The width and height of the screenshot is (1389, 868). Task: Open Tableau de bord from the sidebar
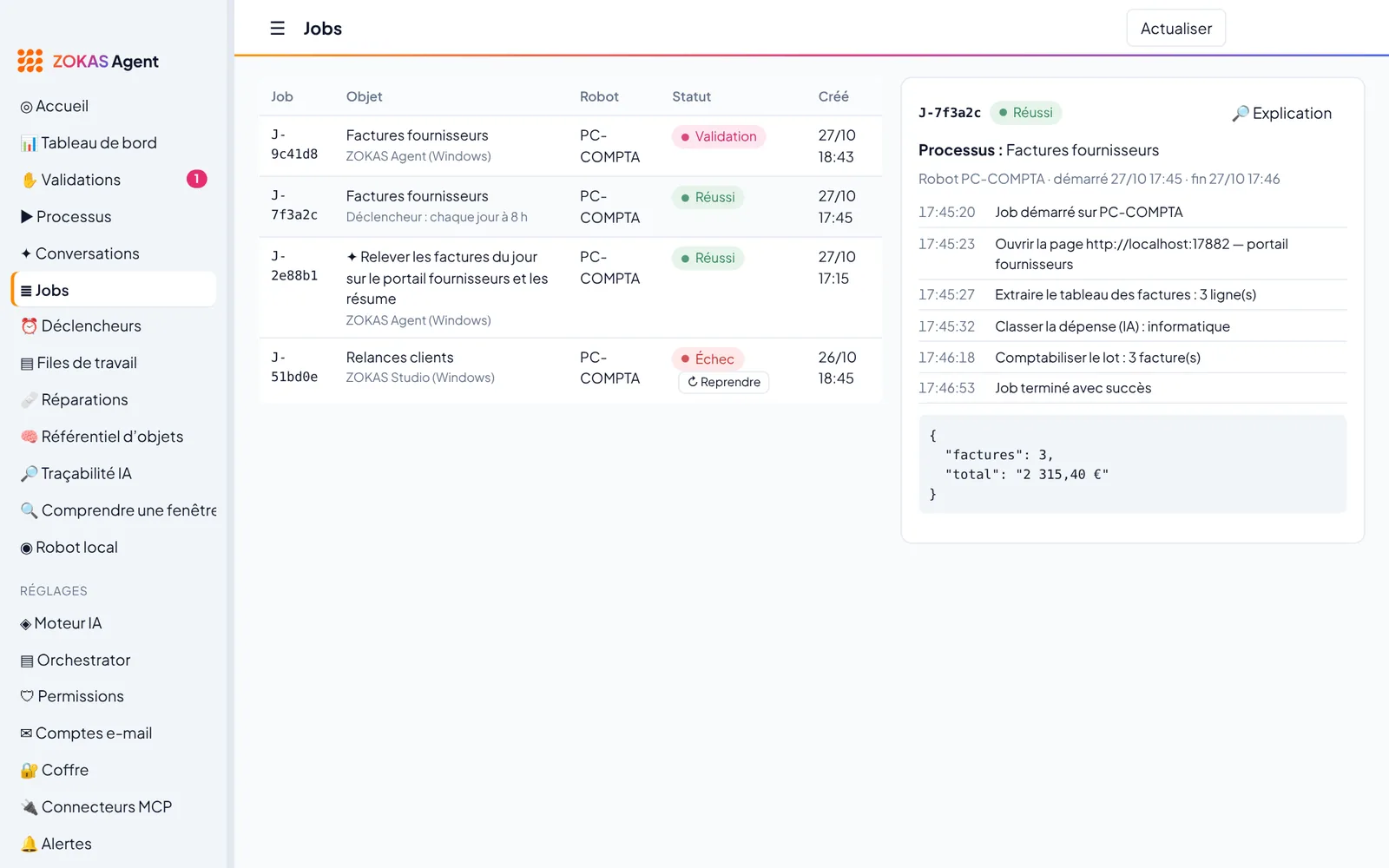114,143
